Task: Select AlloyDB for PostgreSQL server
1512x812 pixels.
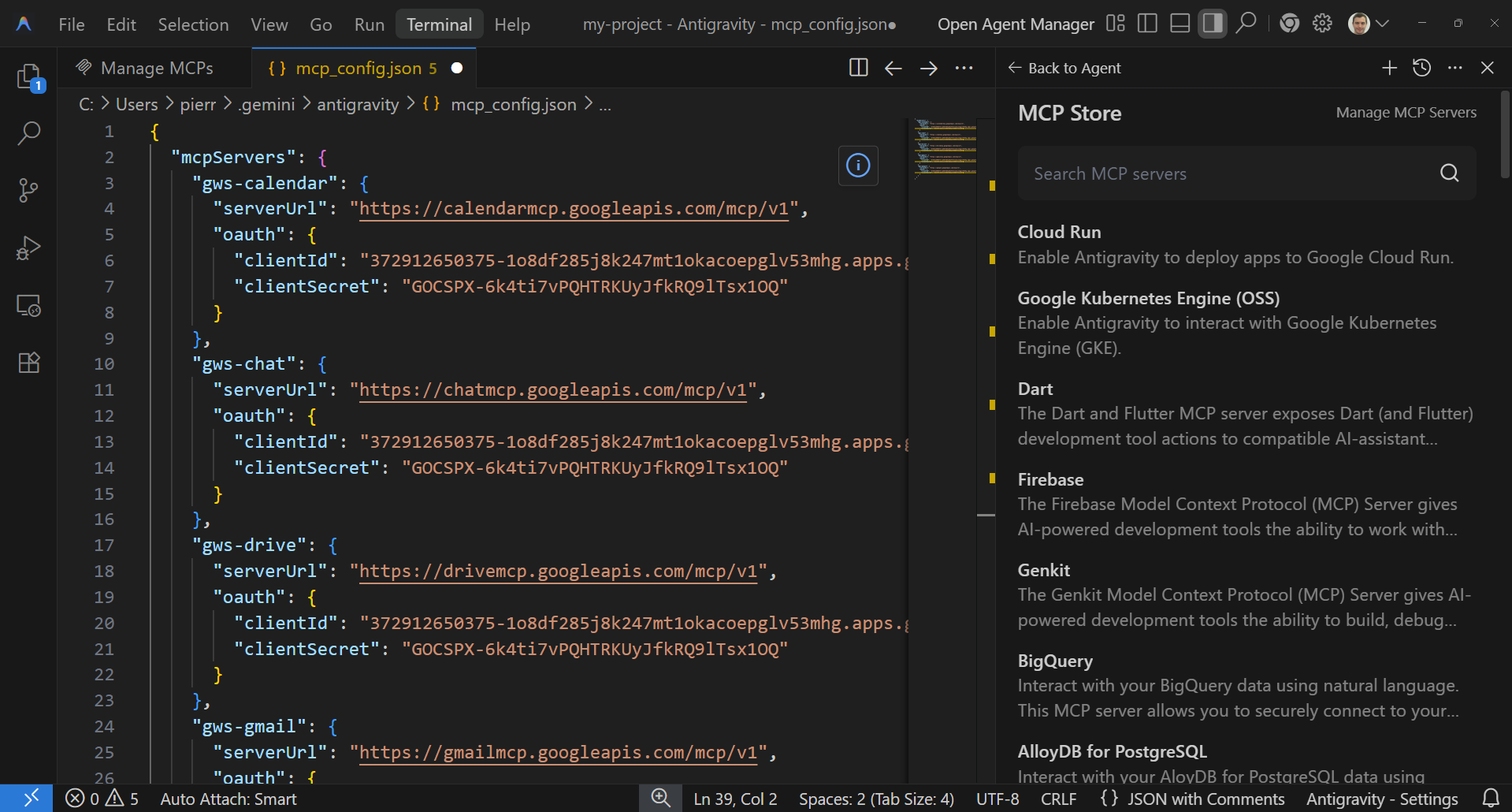Action: point(1246,762)
